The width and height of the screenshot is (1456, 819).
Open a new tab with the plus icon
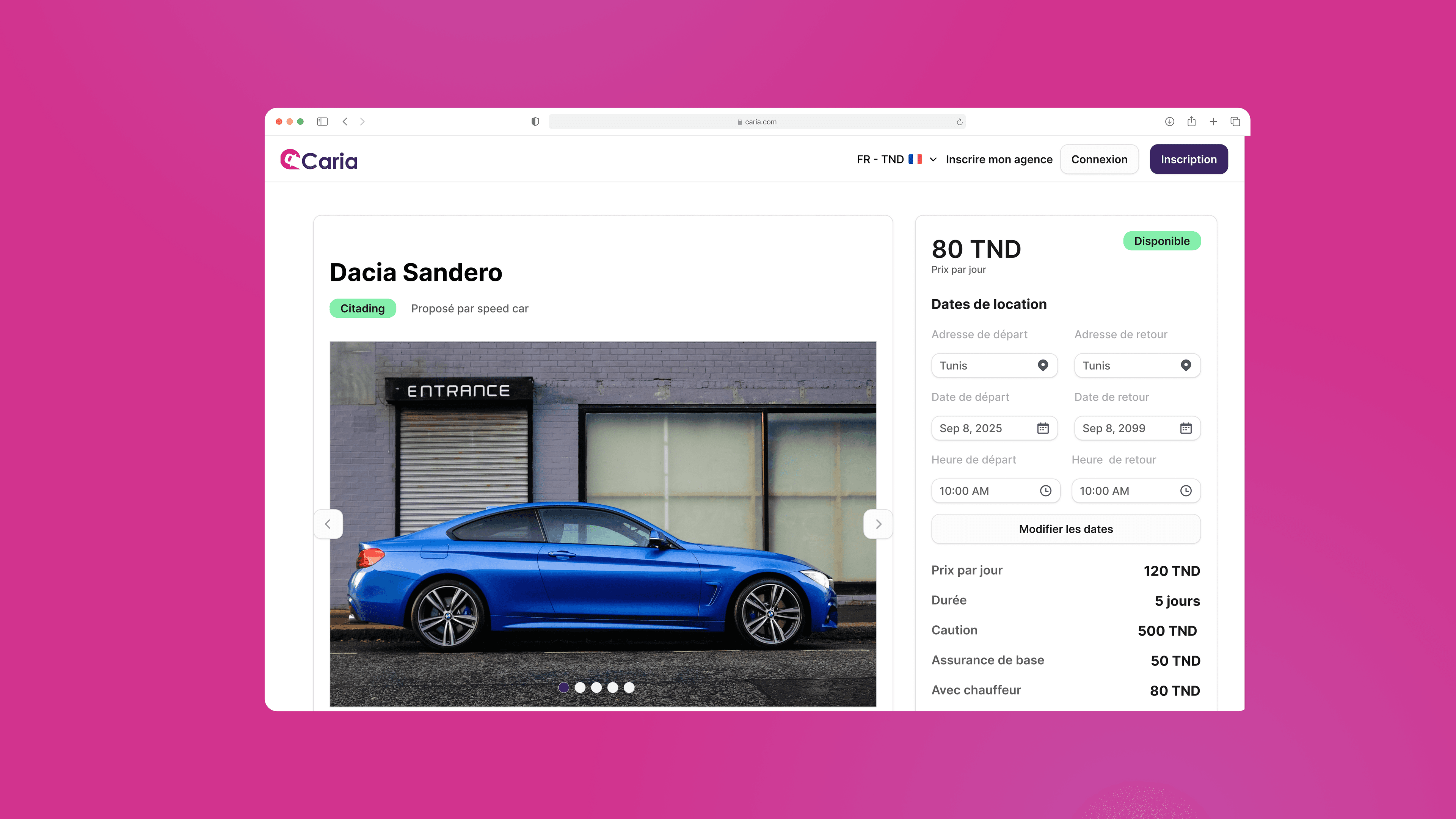(x=1213, y=121)
